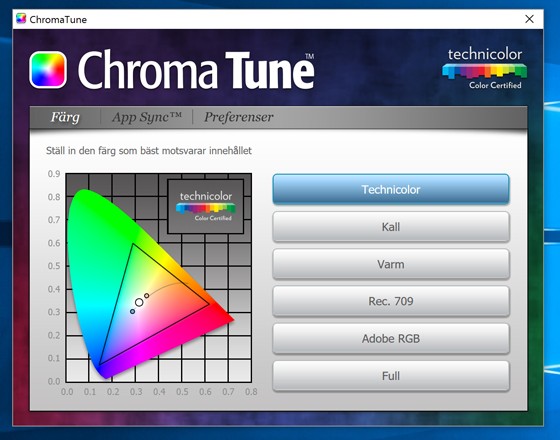
Task: Select the large white point circle on chart
Action: [139, 302]
